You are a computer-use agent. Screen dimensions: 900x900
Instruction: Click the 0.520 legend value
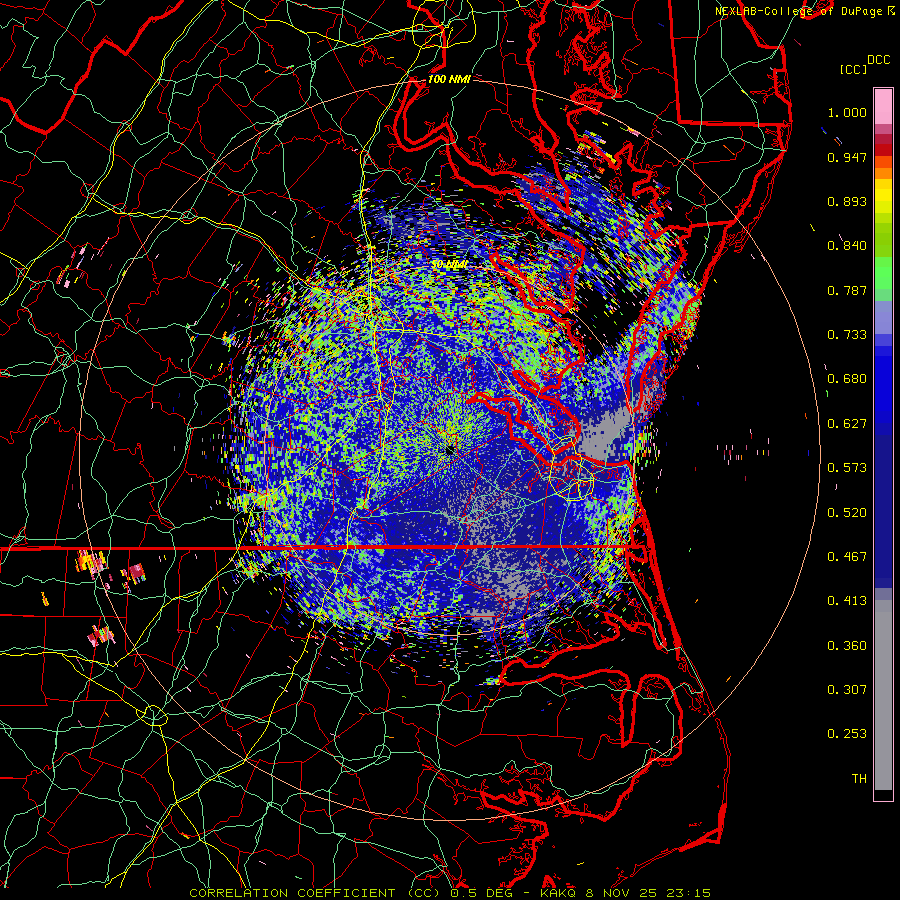847,513
